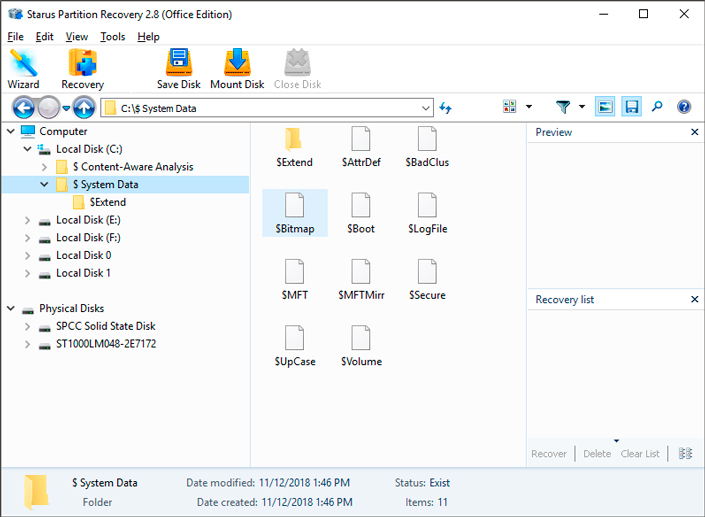Toggle the Recovery list panel button
Screen dimensions: 705x517
631,107
